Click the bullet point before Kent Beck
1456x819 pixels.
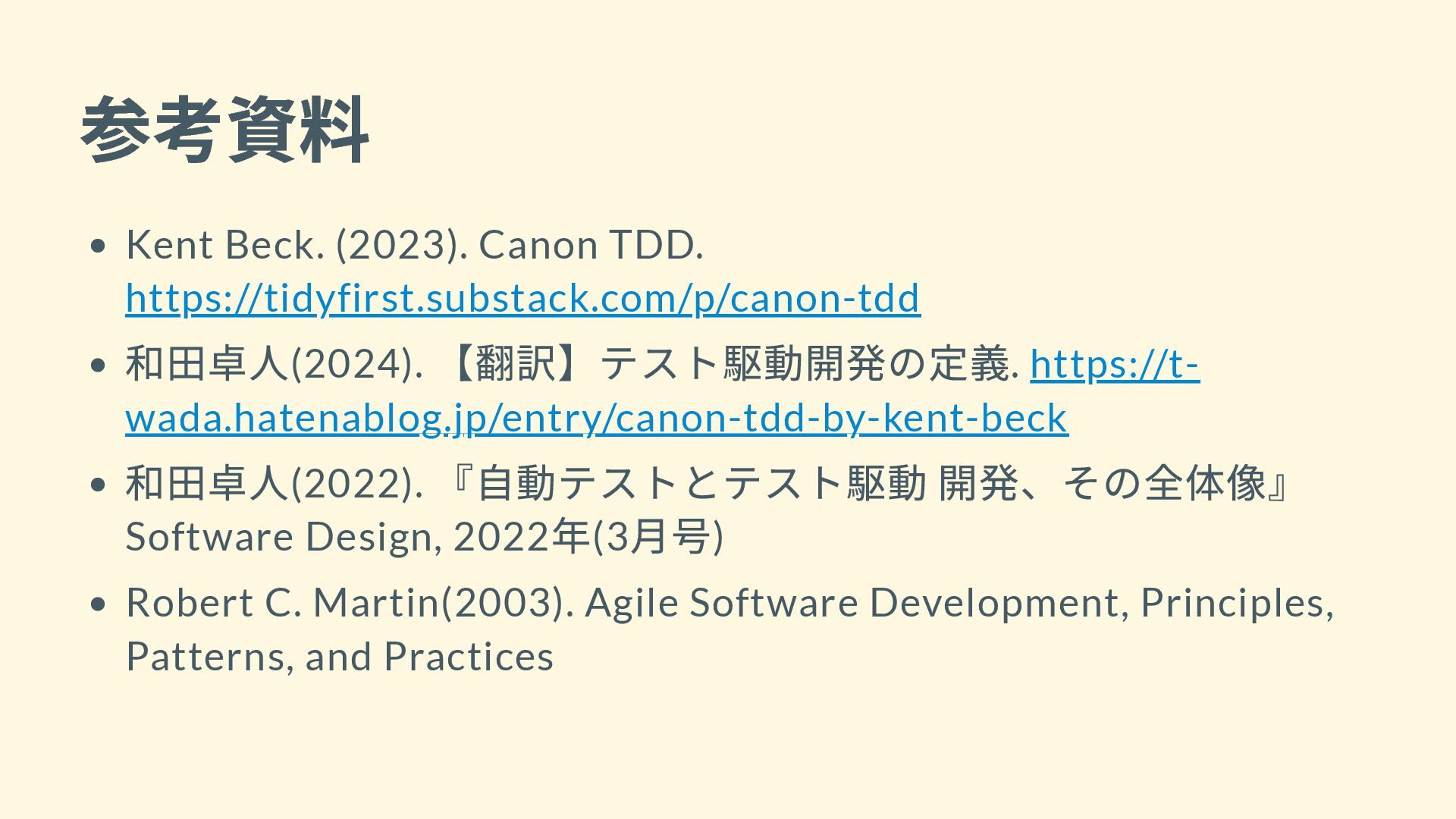coord(97,246)
